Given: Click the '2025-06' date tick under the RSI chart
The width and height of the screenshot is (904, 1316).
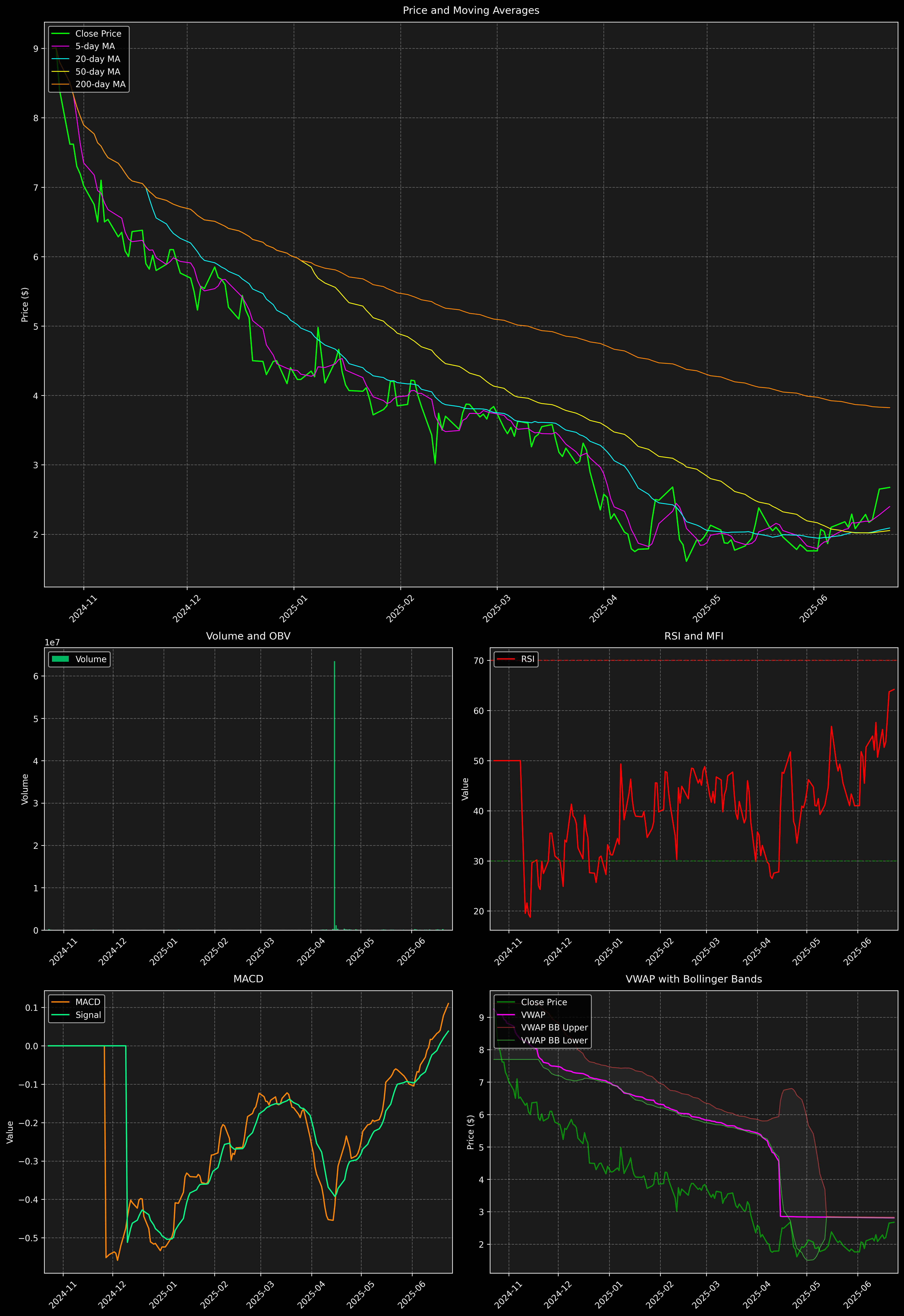Looking at the screenshot, I should [x=857, y=952].
